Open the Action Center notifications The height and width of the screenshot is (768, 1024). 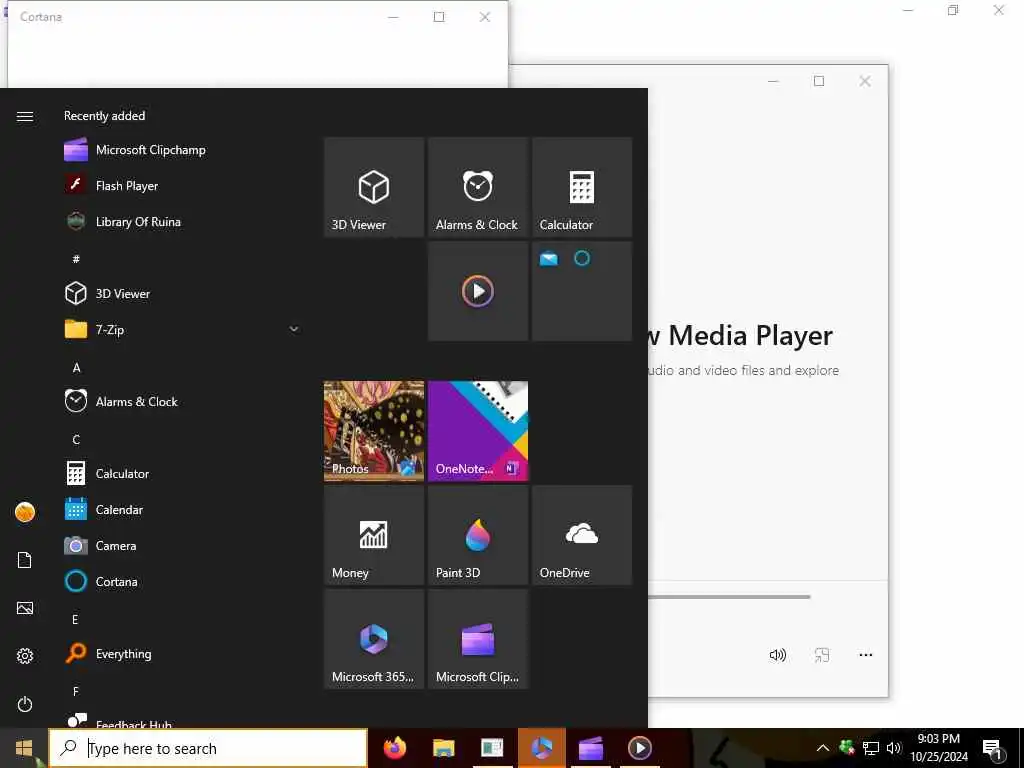[x=993, y=749]
